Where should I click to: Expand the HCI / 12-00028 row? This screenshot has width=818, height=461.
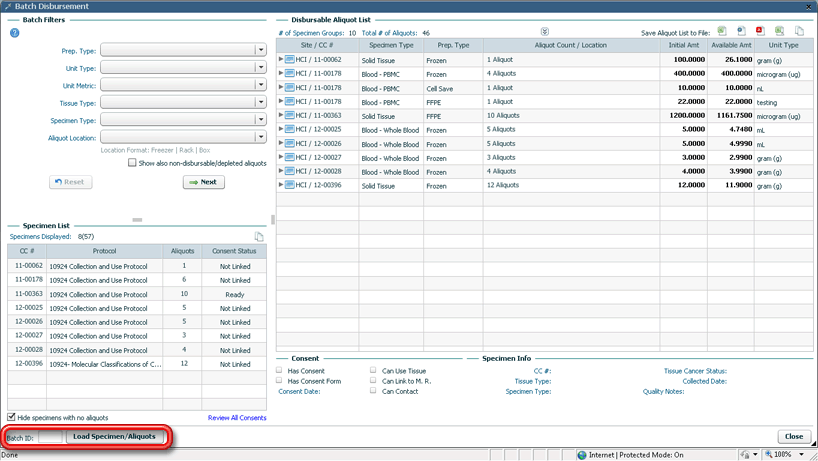281,171
